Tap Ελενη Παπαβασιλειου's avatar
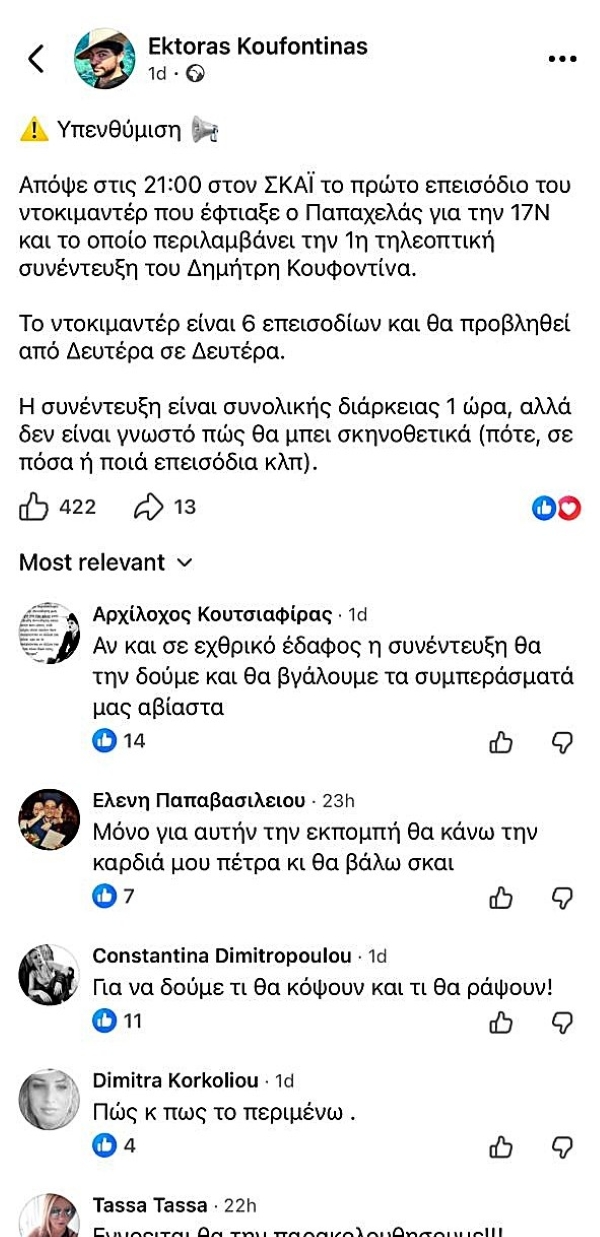This screenshot has width=600, height=1237. click(49, 821)
